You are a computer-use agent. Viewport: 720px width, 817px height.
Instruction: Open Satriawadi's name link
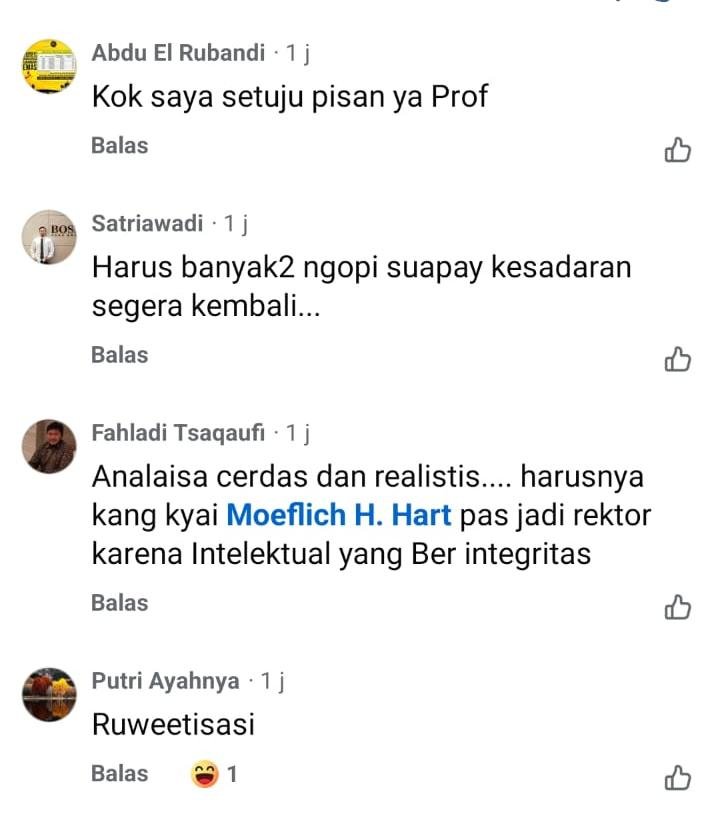tap(147, 224)
